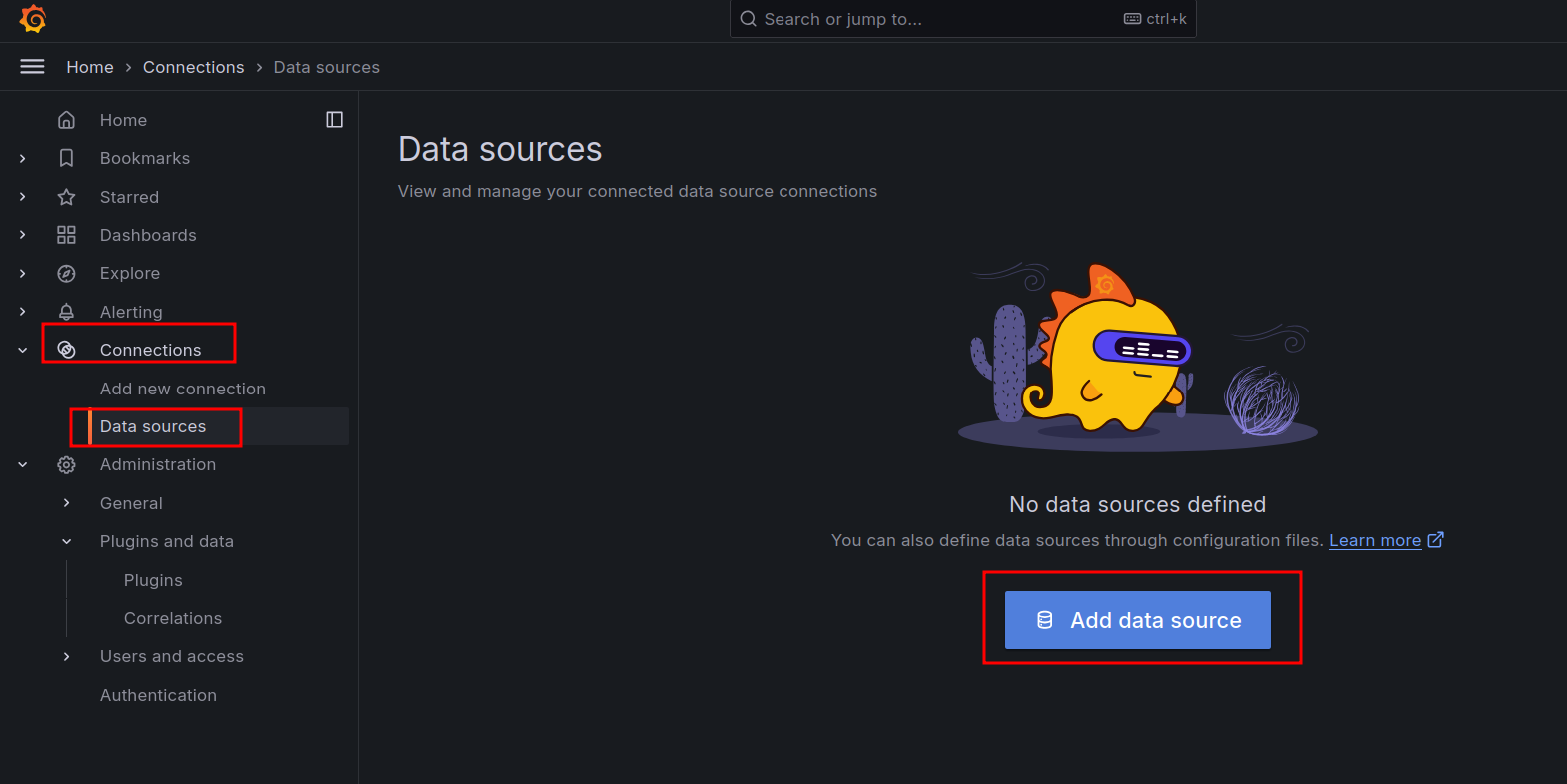Open Plugins page

pos(153,580)
